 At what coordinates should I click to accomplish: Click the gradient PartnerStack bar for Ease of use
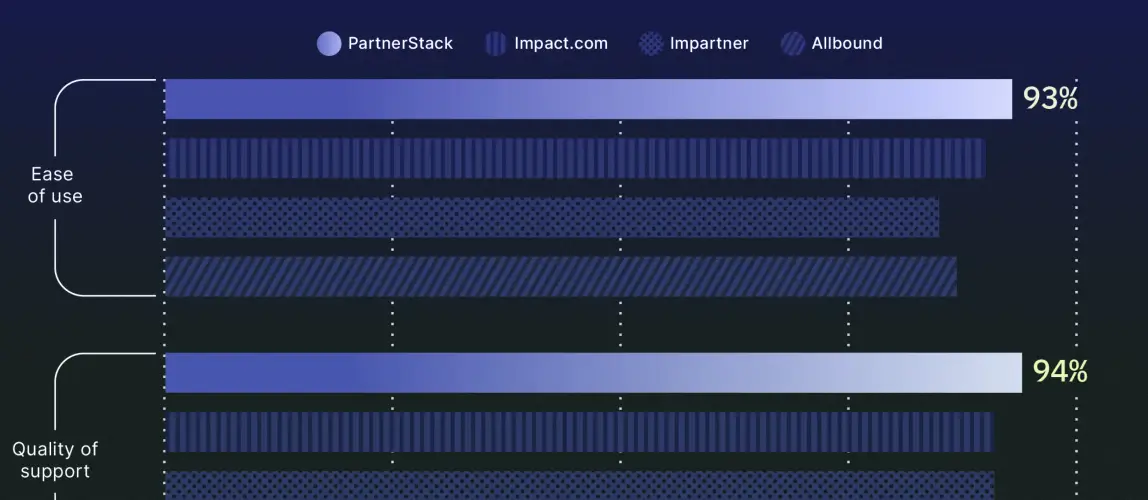click(588, 99)
